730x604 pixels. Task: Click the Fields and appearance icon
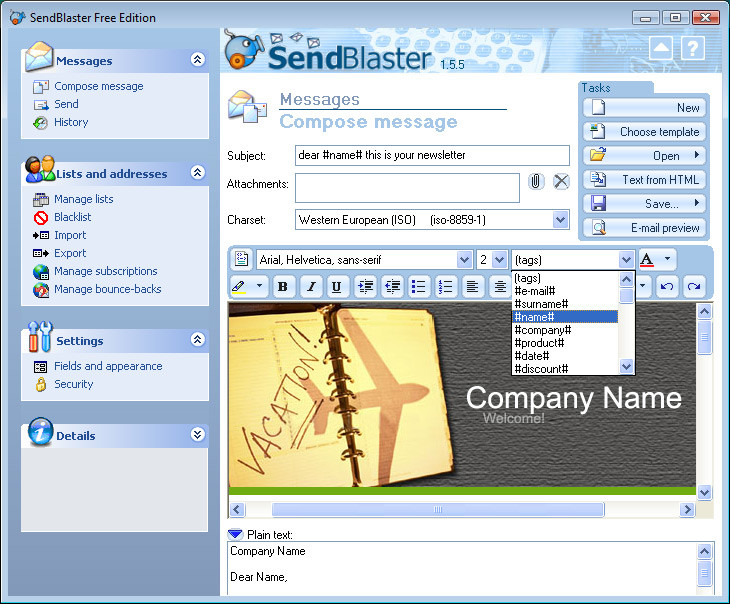click(41, 367)
